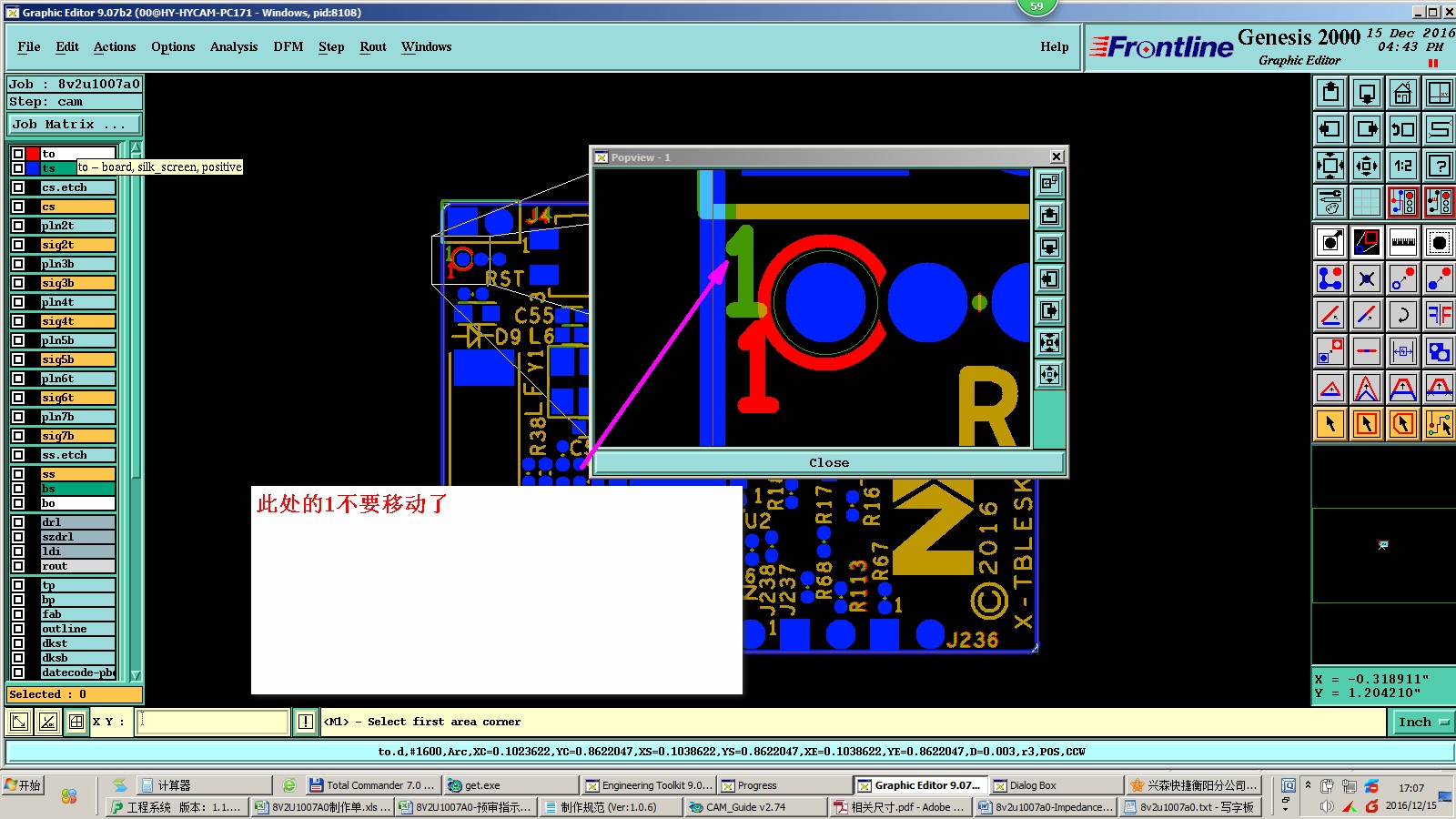Viewport: 1456px width, 819px height.
Task: Open the File menu
Action: pyautogui.click(x=29, y=46)
